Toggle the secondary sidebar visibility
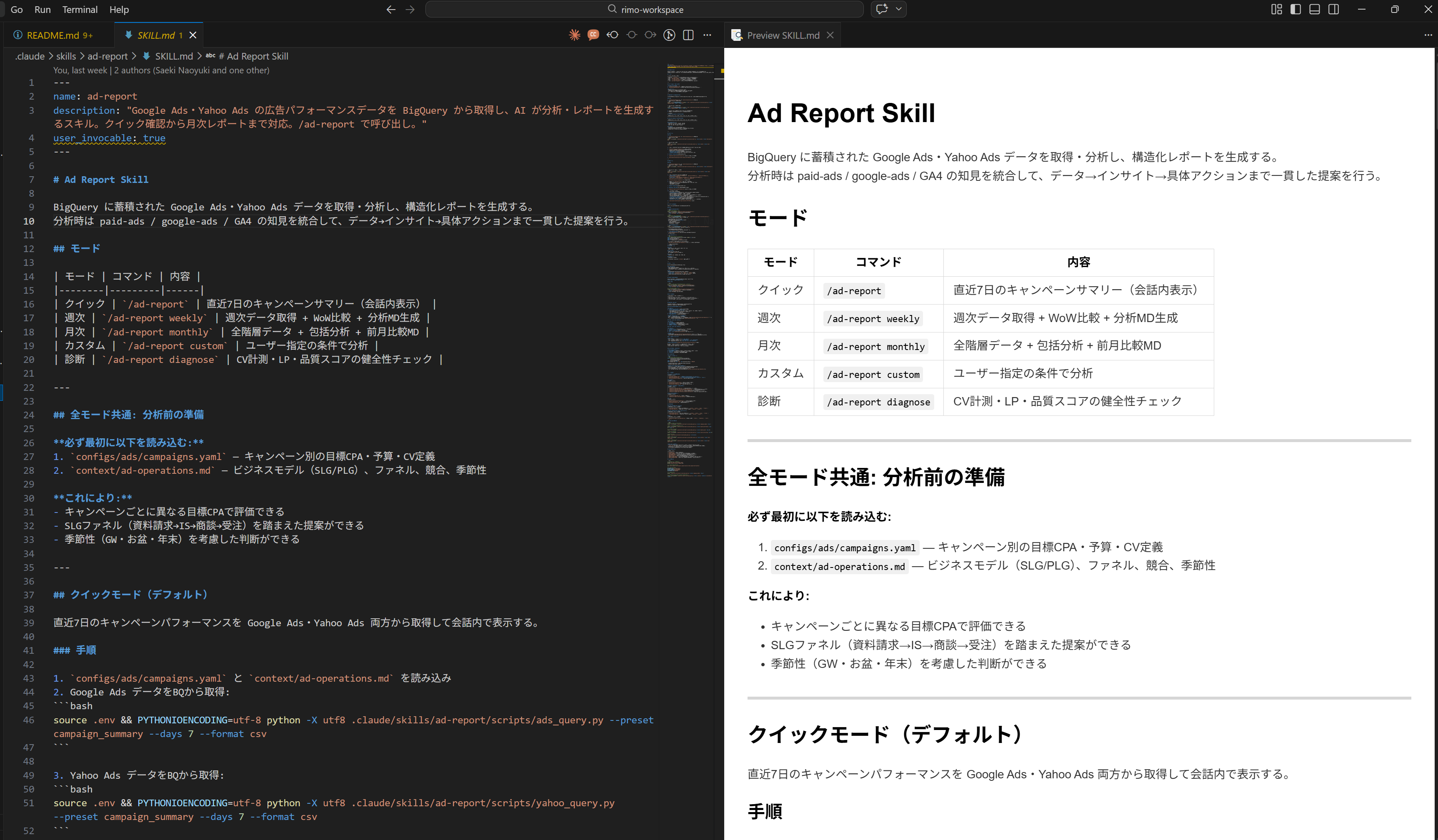 coord(1333,9)
